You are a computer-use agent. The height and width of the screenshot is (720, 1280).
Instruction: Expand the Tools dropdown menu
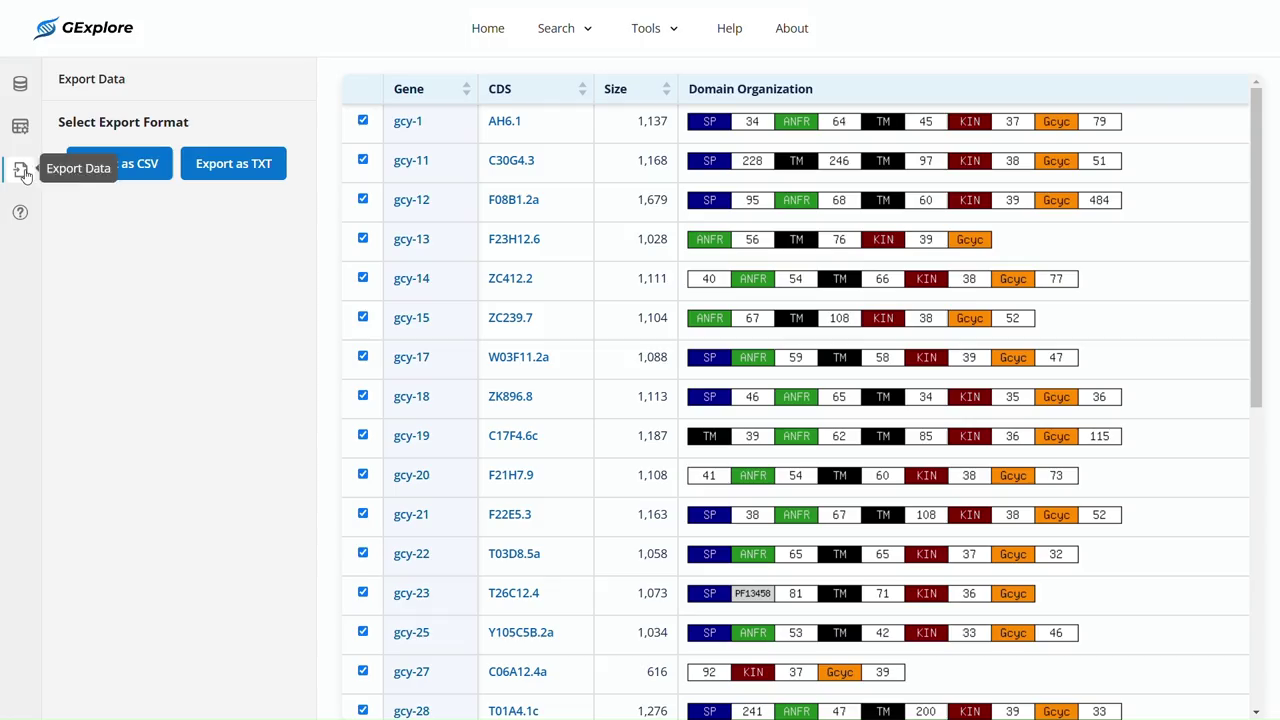pos(655,28)
